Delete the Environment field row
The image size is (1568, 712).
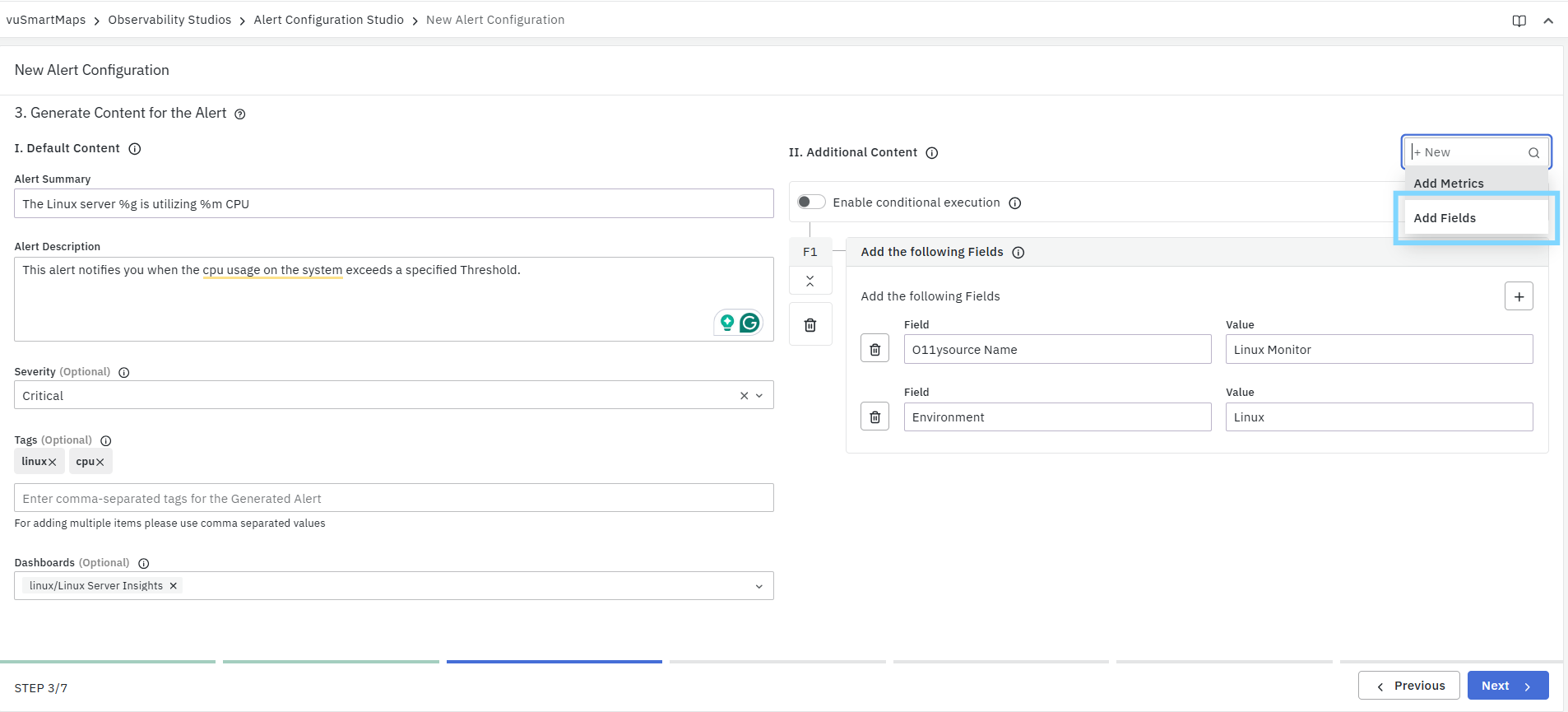tap(874, 417)
